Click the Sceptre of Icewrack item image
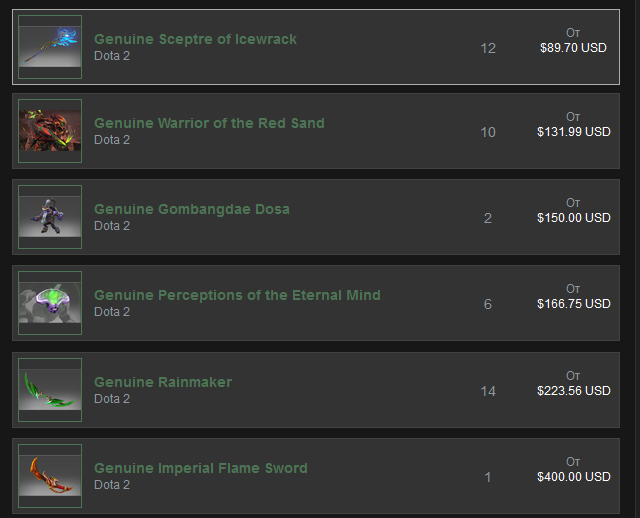Screen dimensions: 640x518 (x=50, y=47)
